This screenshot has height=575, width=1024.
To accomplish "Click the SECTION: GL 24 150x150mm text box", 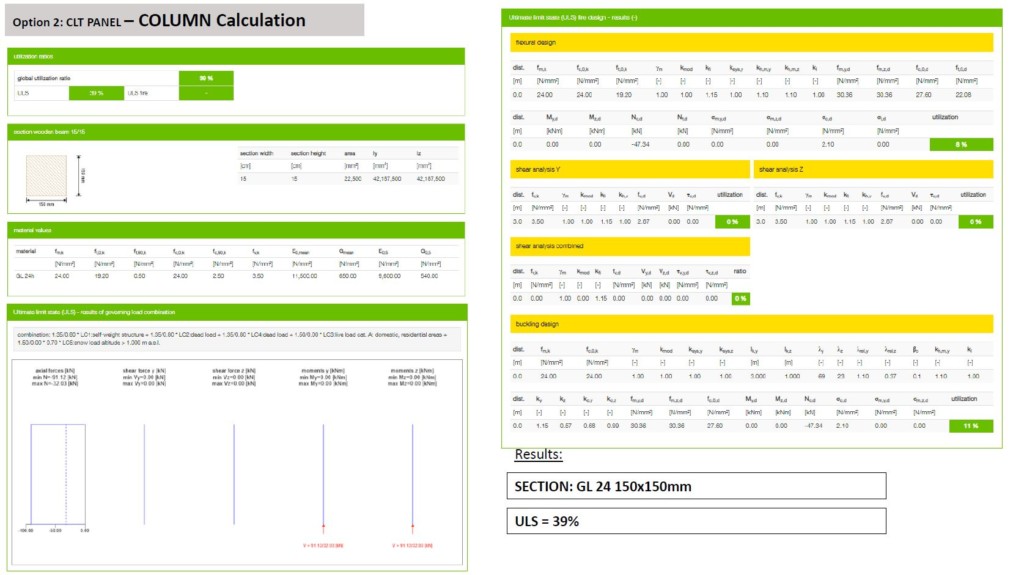I will 696,486.
